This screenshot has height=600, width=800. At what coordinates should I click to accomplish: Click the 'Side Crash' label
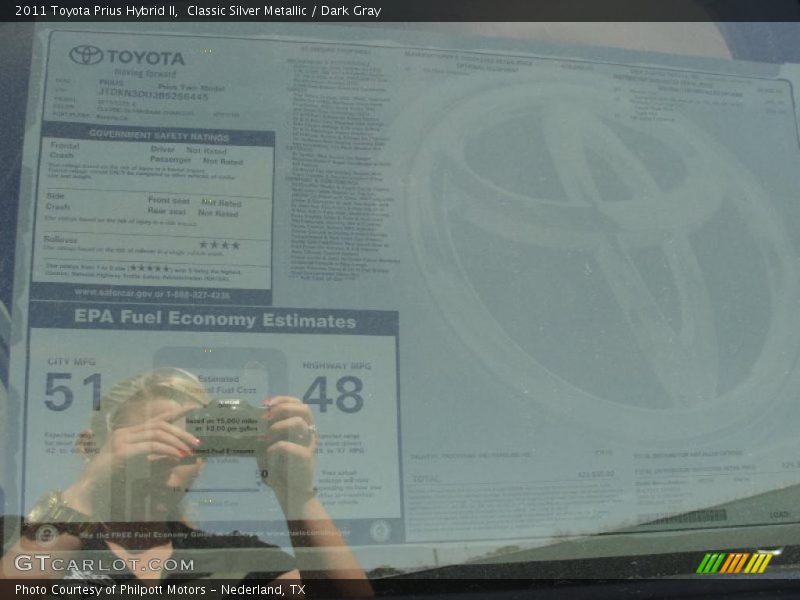tap(57, 201)
